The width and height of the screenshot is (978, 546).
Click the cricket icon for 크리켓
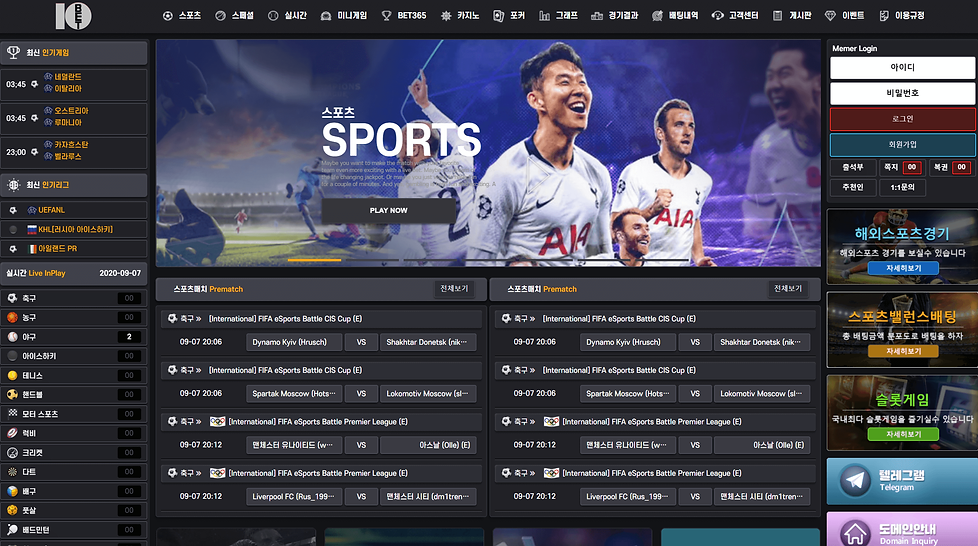pos(12,452)
